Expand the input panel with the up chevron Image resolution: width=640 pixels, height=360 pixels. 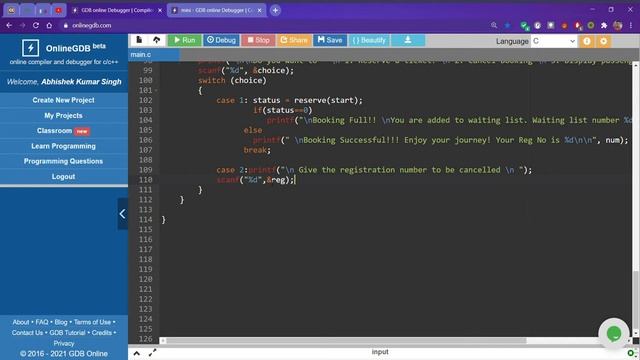click(137, 353)
